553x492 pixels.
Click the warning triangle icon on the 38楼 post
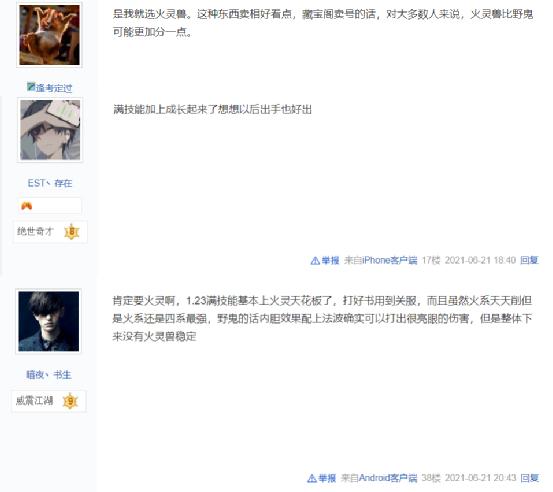[x=312, y=478]
